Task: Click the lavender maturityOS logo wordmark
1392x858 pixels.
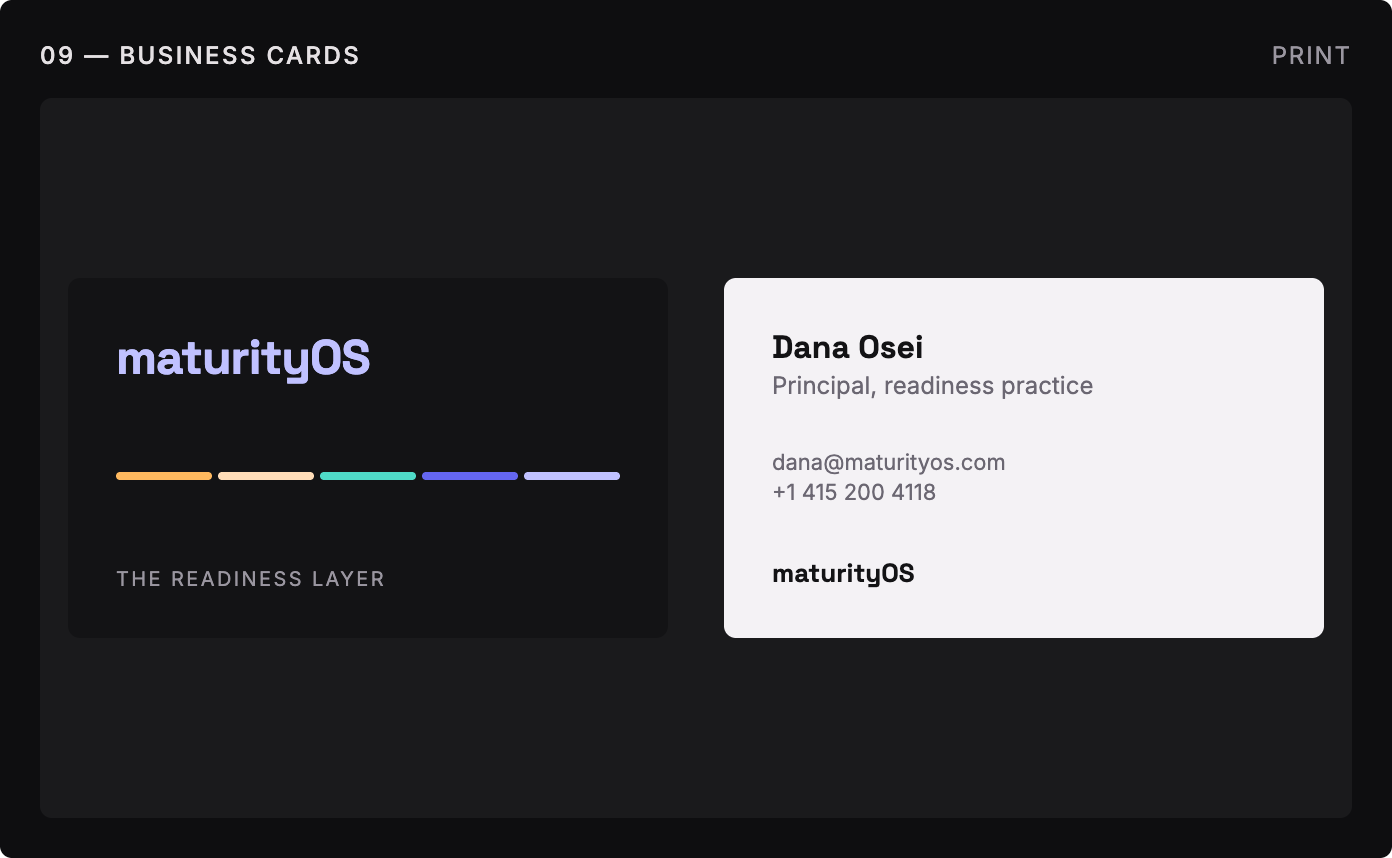Action: pos(243,360)
